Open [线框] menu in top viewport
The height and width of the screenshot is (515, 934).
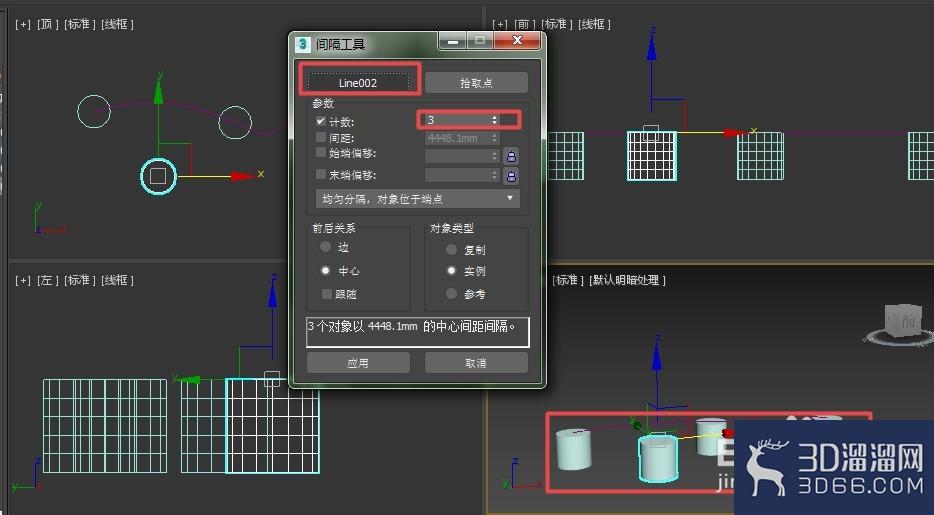[117, 24]
